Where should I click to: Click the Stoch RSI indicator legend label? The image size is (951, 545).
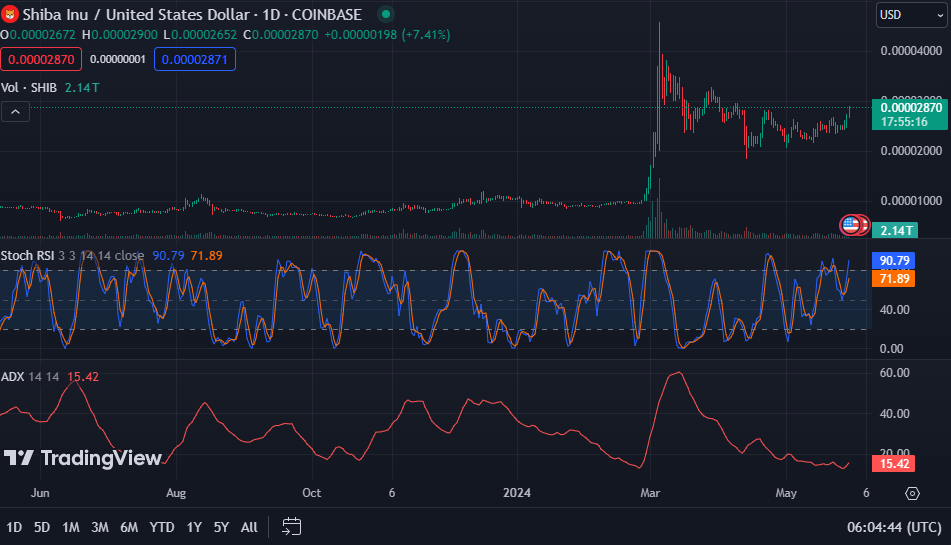point(27,256)
